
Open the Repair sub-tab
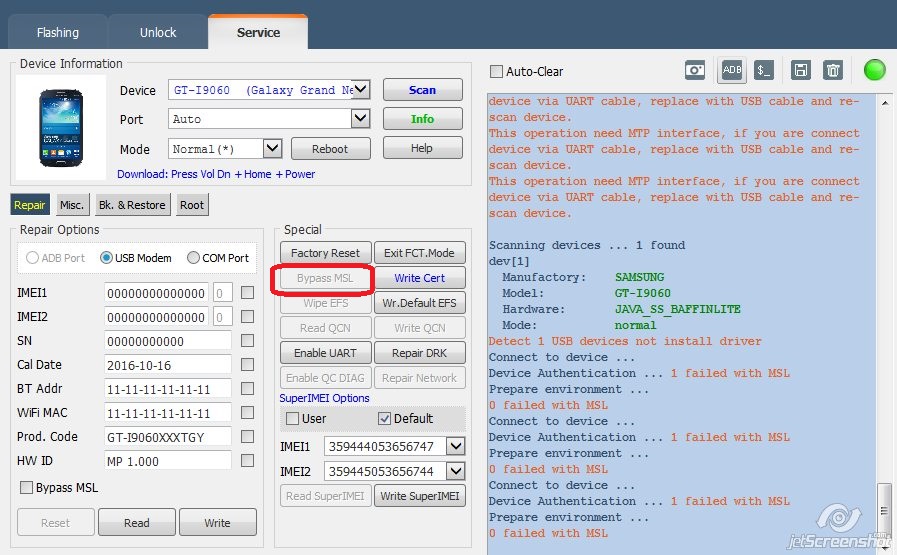(30, 205)
